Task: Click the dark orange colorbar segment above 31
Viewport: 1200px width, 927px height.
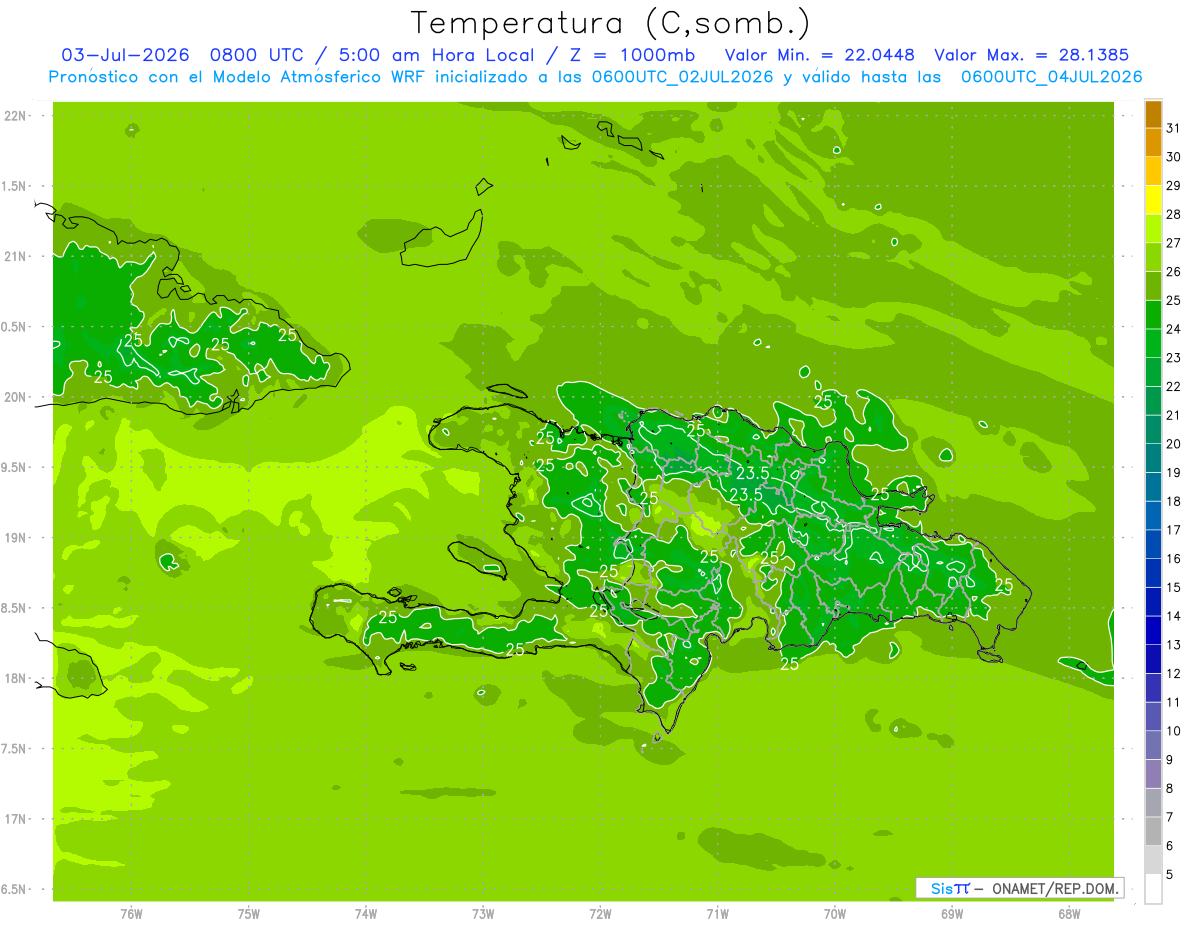Action: click(1153, 115)
